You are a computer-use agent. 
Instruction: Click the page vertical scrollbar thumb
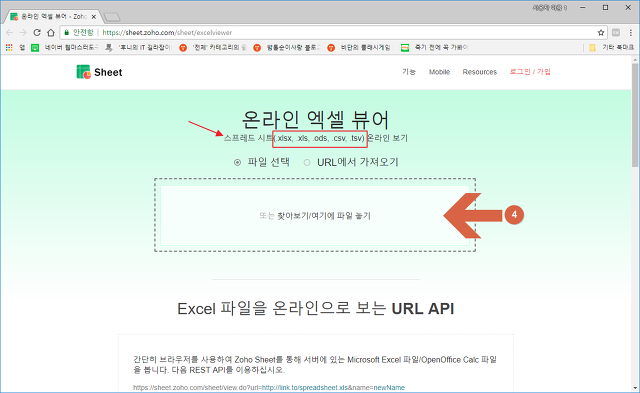[635, 115]
